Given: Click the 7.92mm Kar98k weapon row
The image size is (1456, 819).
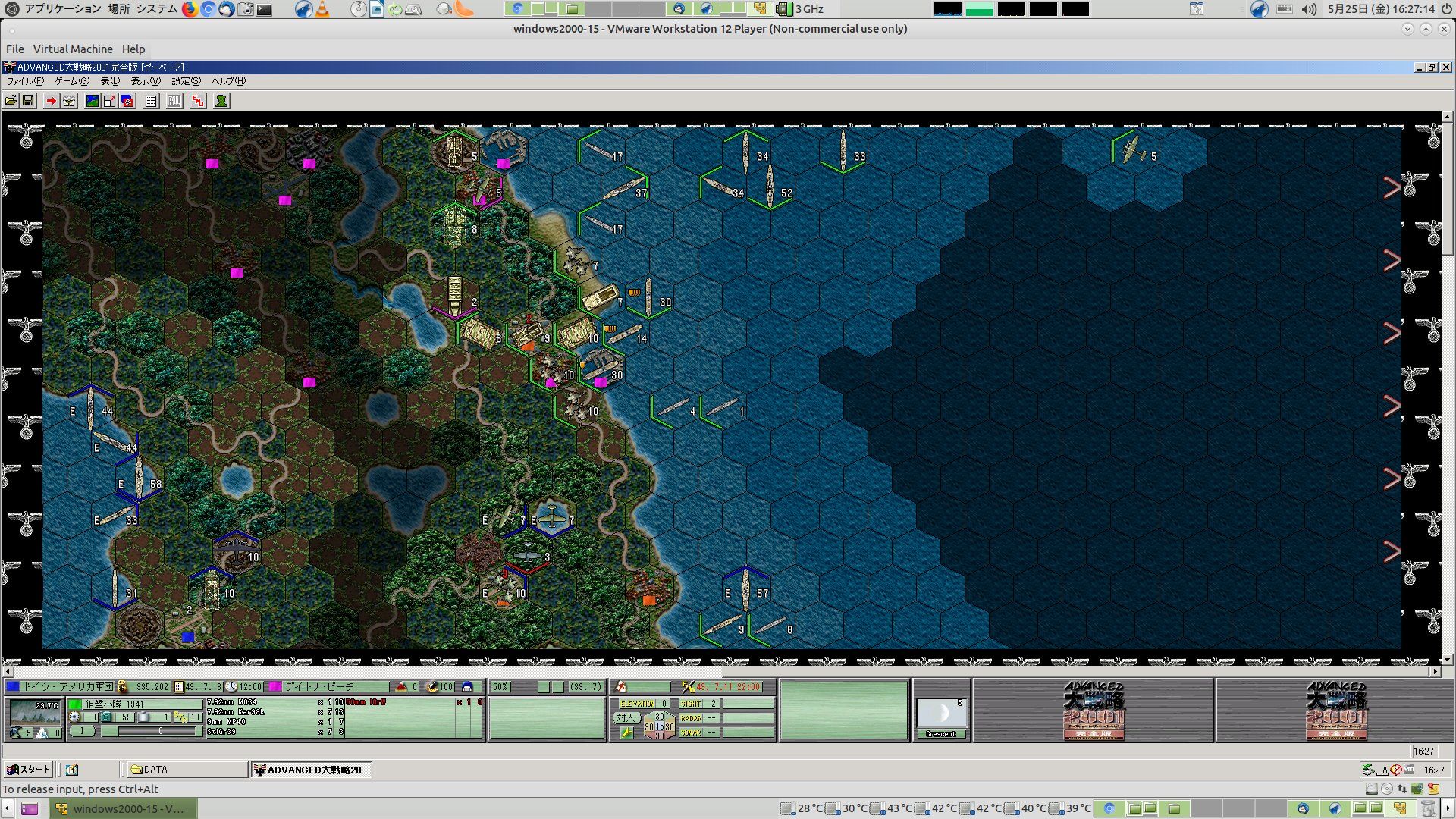Looking at the screenshot, I should point(276,712).
